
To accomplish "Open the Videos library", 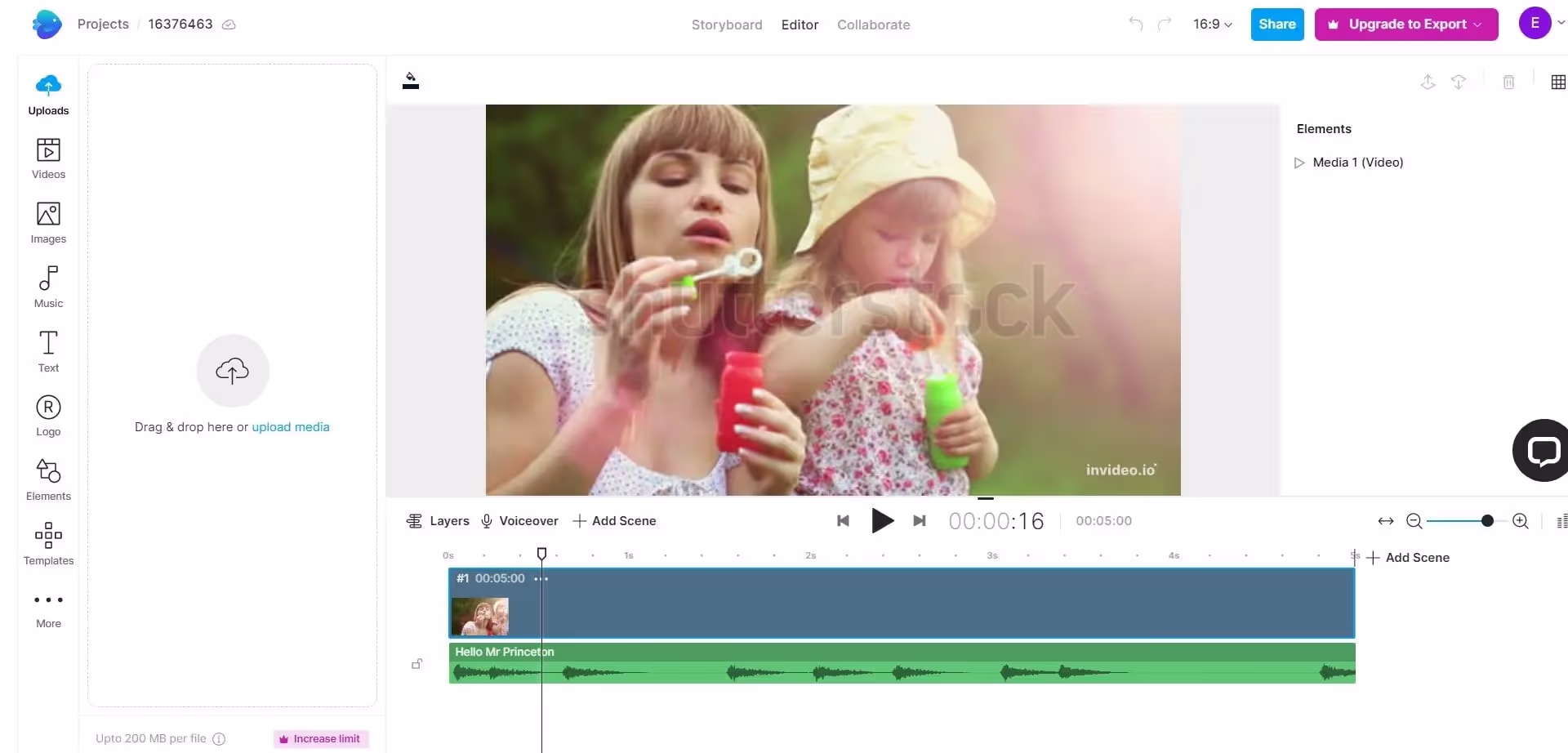I will 48,159.
